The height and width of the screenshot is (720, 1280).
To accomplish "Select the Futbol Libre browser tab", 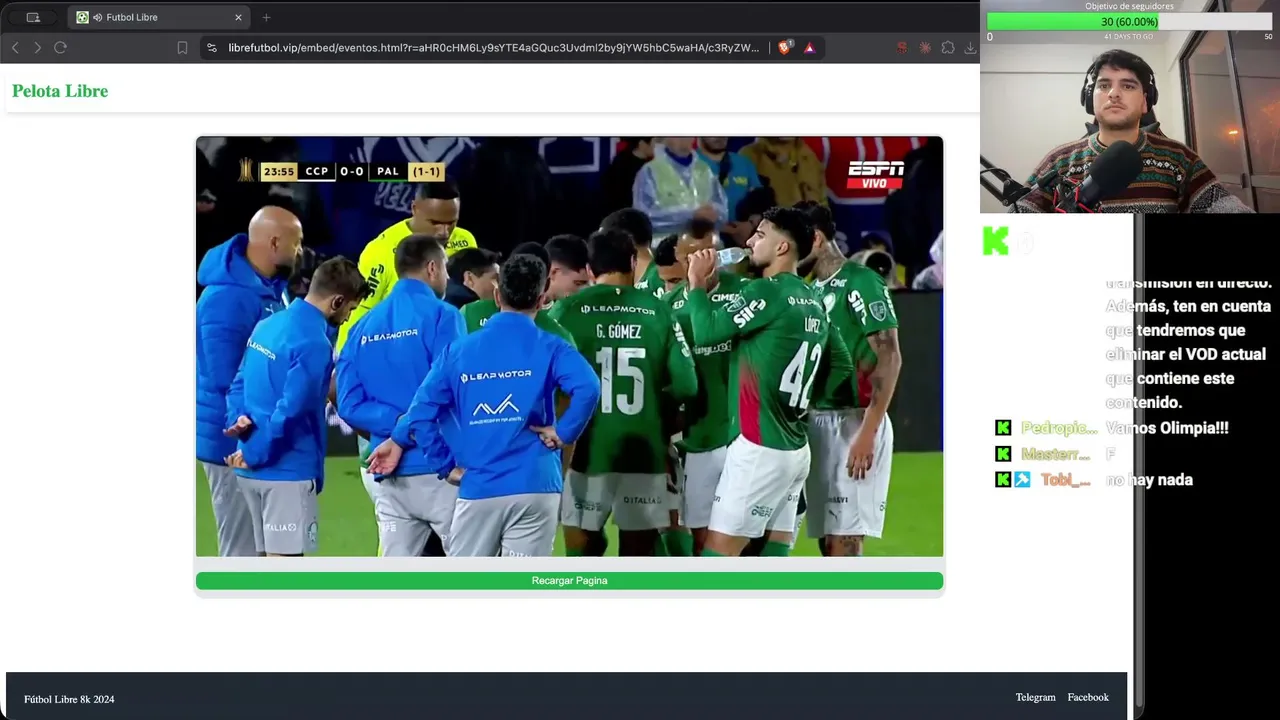I will coord(160,17).
